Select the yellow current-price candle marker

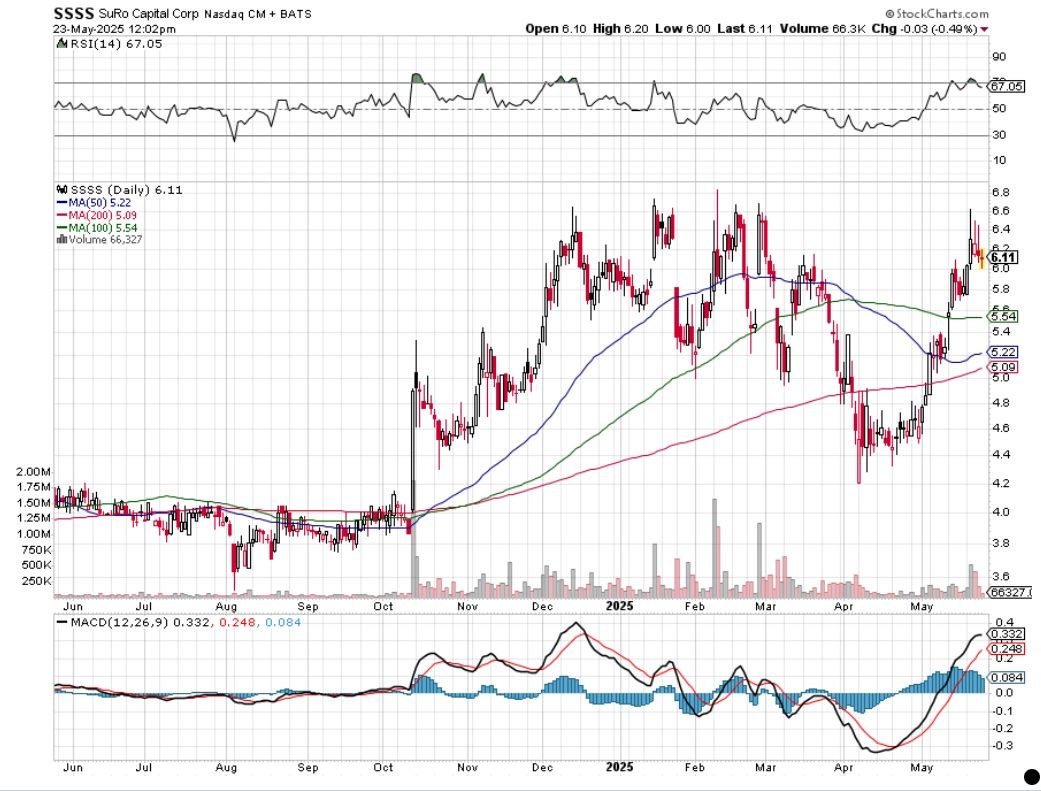982,261
